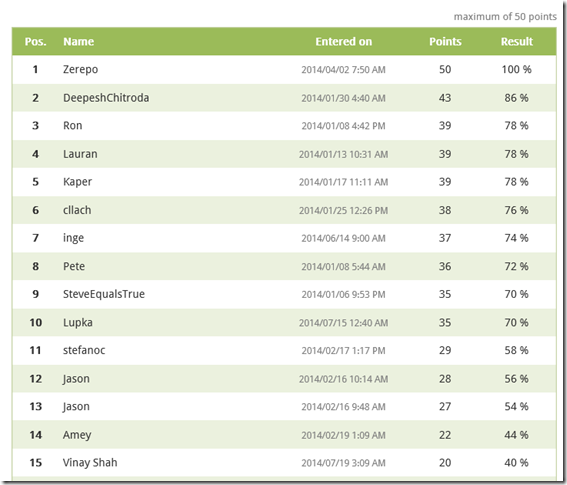Choose Lauran's row name
Image resolution: width=567 pixels, height=485 pixels.
tap(80, 154)
